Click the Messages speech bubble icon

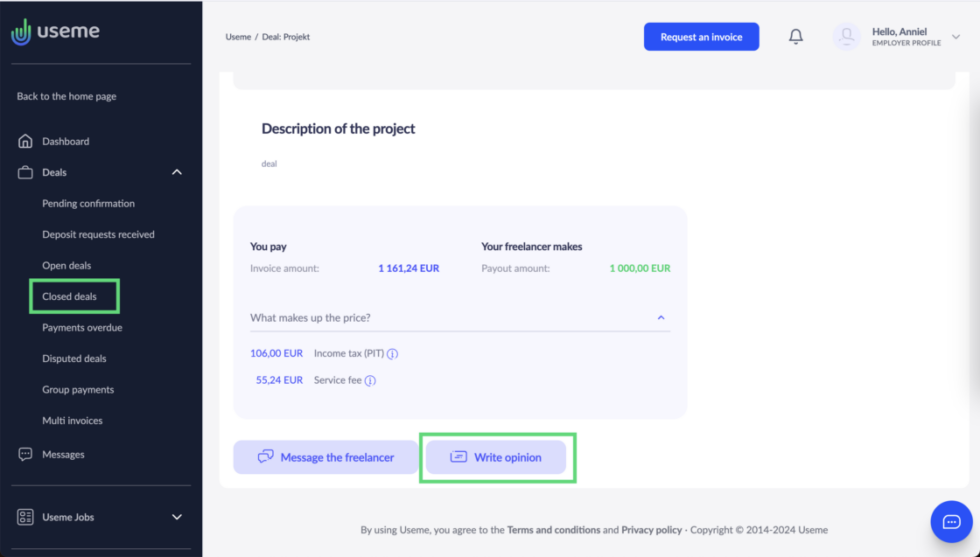[26, 454]
